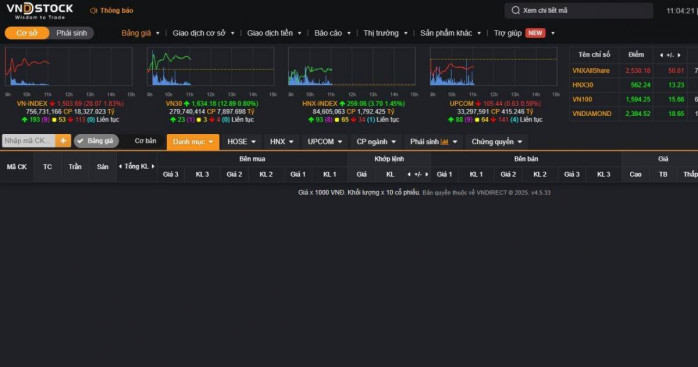The height and width of the screenshot is (367, 698).
Task: Click Giá 1 header under Bên bán
Action: pyautogui.click(x=444, y=175)
